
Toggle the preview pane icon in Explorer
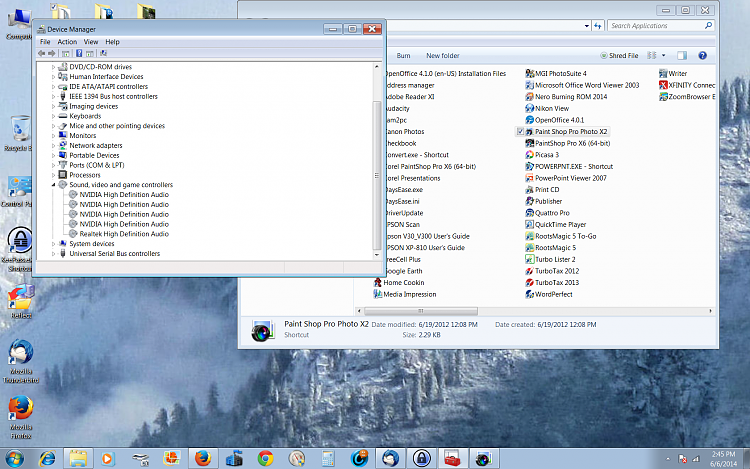click(682, 55)
